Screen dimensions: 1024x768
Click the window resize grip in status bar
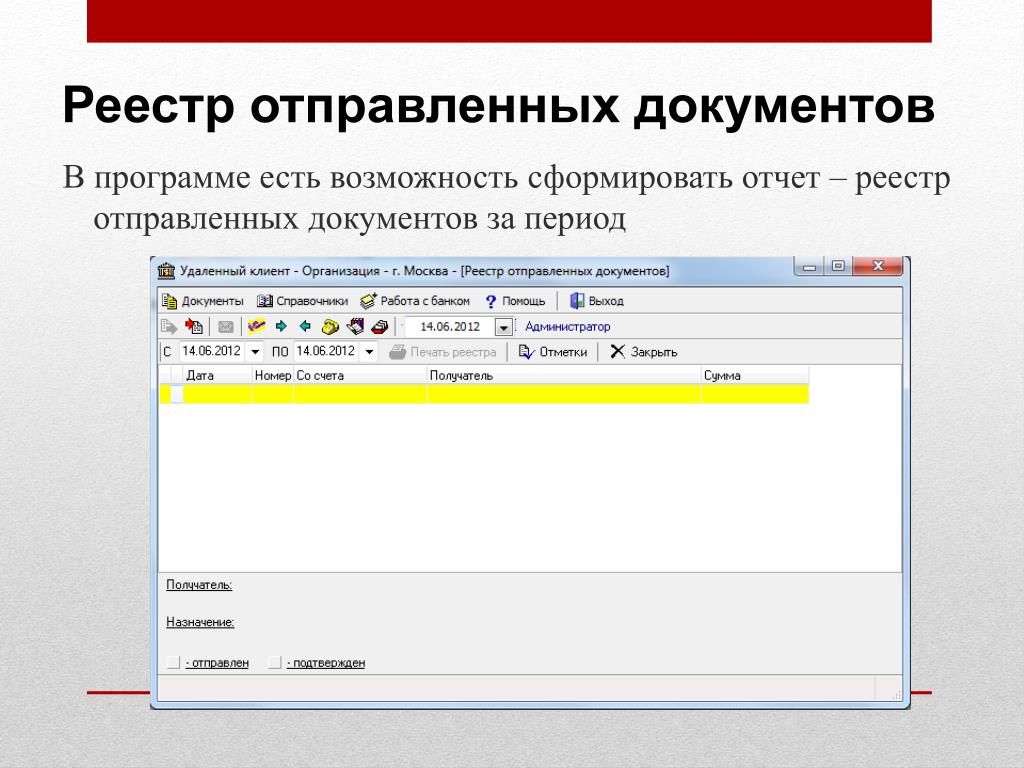[x=896, y=695]
